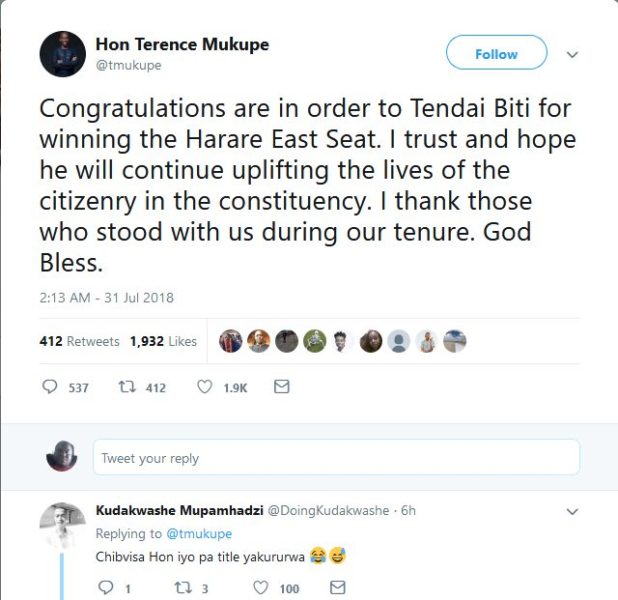The width and height of the screenshot is (618, 600).
Task: Open Kudakwashe Mupamhadzi's avatar
Action: pyautogui.click(x=62, y=525)
